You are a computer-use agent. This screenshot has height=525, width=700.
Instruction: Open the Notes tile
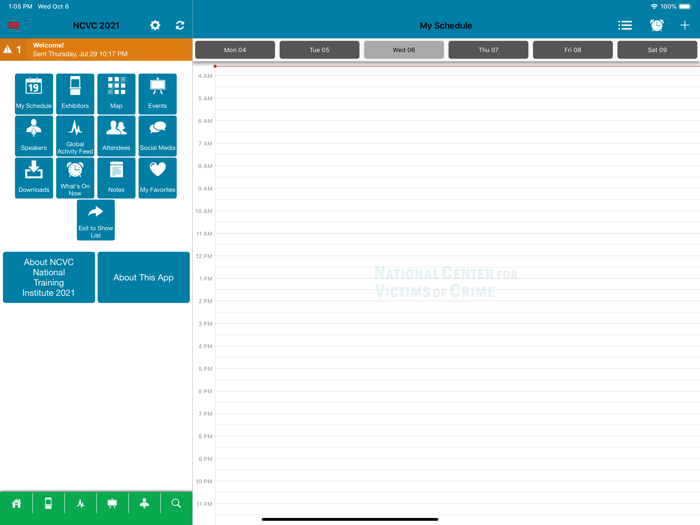point(116,178)
